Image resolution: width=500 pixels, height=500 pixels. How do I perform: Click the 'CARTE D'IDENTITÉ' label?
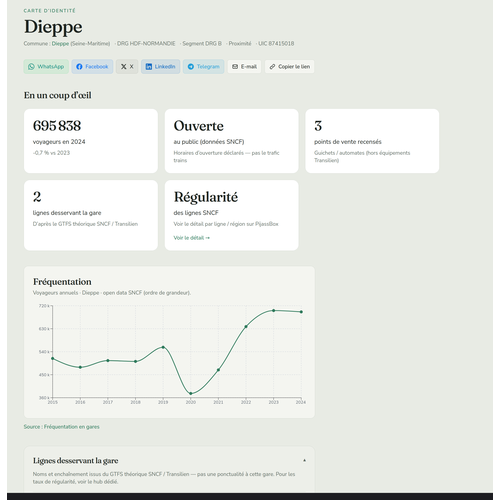(x=49, y=11)
